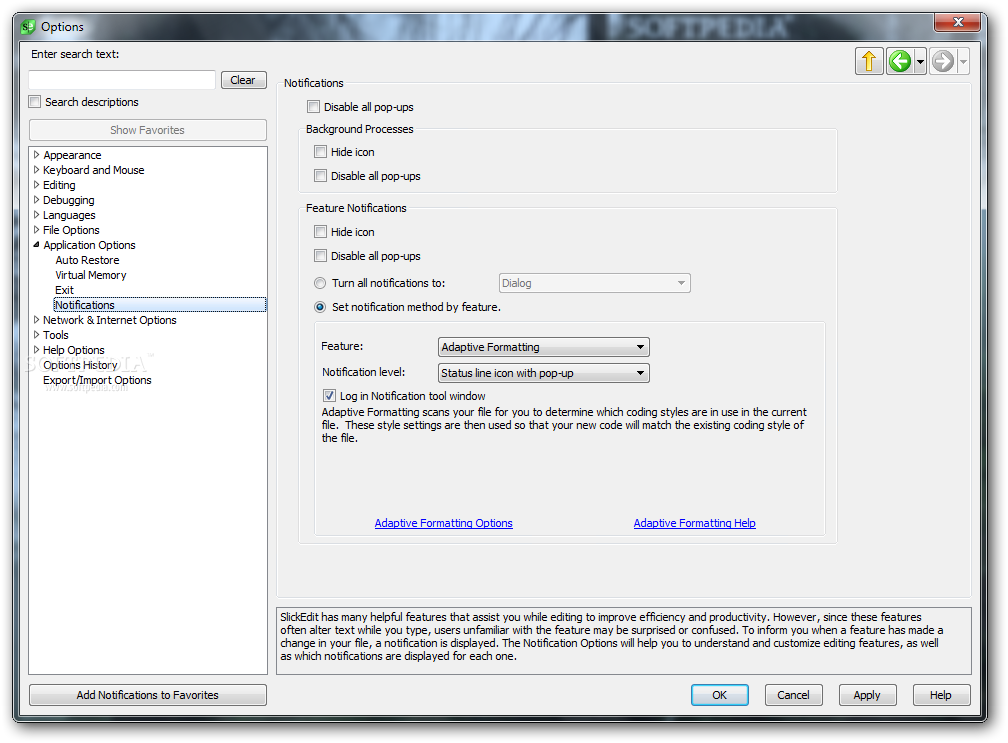This screenshot has height=743, width=1008.
Task: Select Virtual Memory in options tree
Action: (91, 274)
